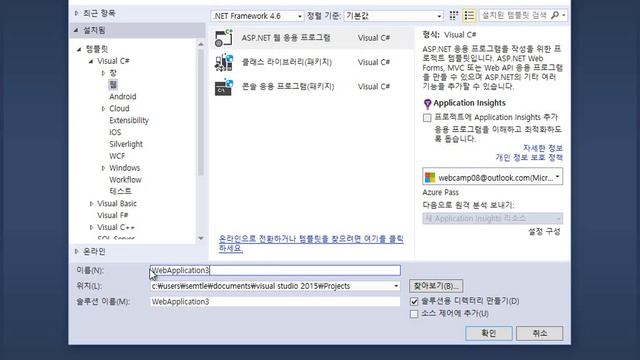Click the installed templates search box
Viewport: 640px width, 360px height.
[x=514, y=16]
